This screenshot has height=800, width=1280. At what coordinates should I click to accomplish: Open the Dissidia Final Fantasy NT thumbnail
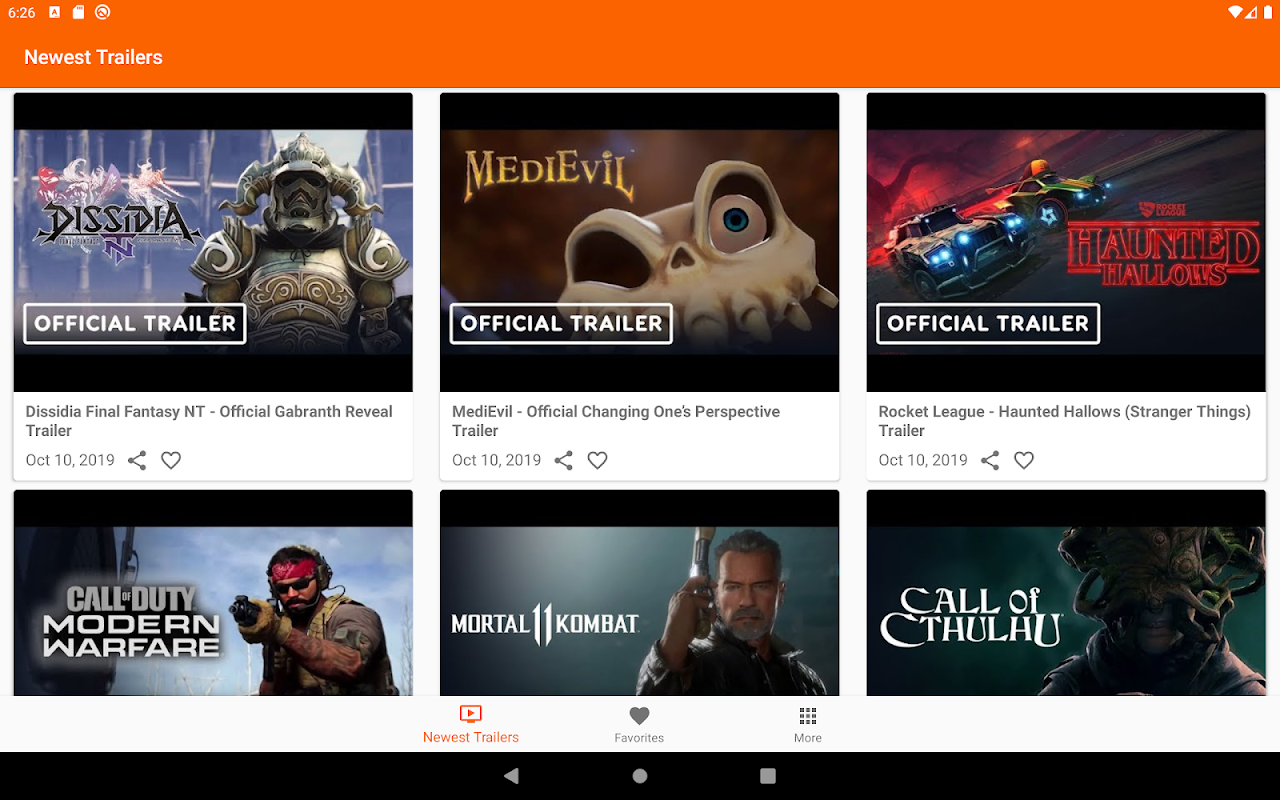(x=213, y=242)
